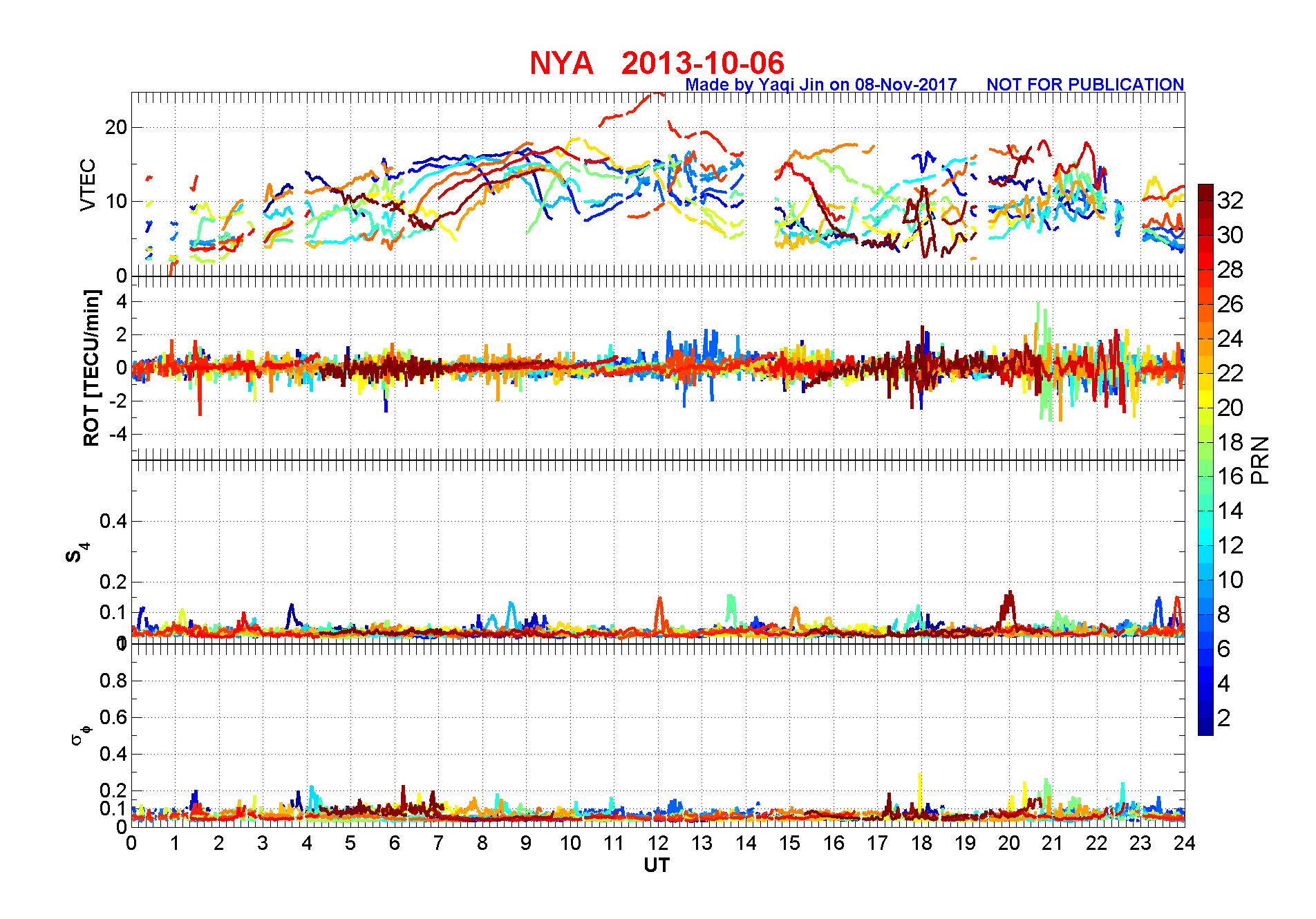This screenshot has width=1316, height=919.
Task: Click x-axis tick label 12
Action: pyautogui.click(x=658, y=843)
